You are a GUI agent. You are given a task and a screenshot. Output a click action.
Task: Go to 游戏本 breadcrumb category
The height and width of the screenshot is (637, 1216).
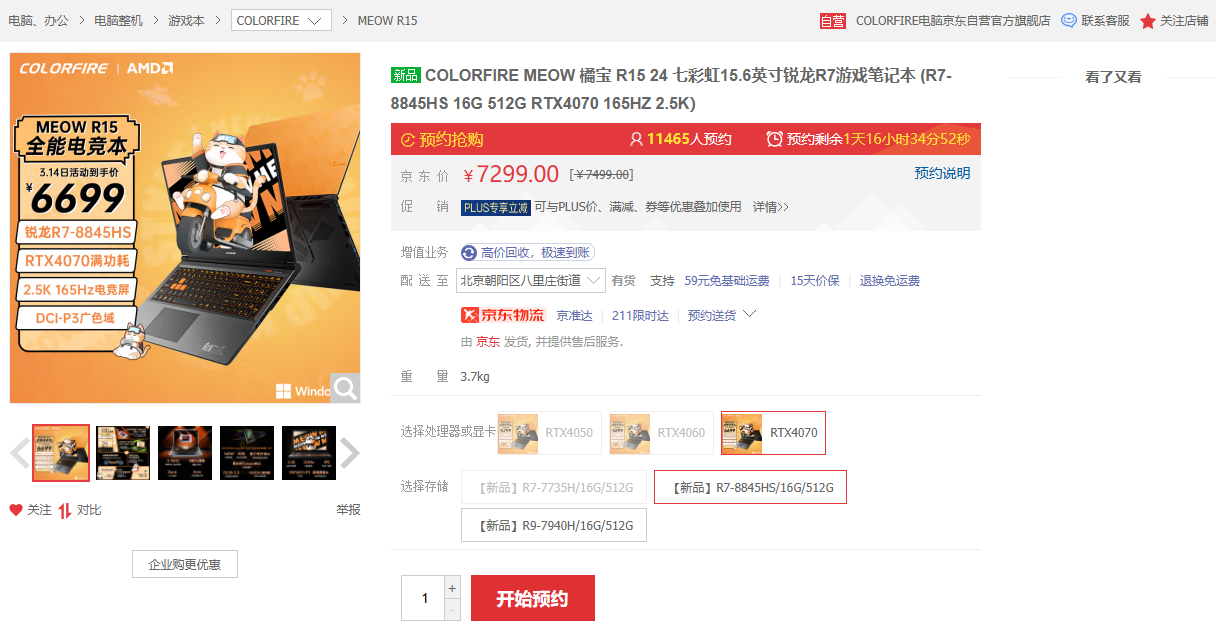click(186, 20)
